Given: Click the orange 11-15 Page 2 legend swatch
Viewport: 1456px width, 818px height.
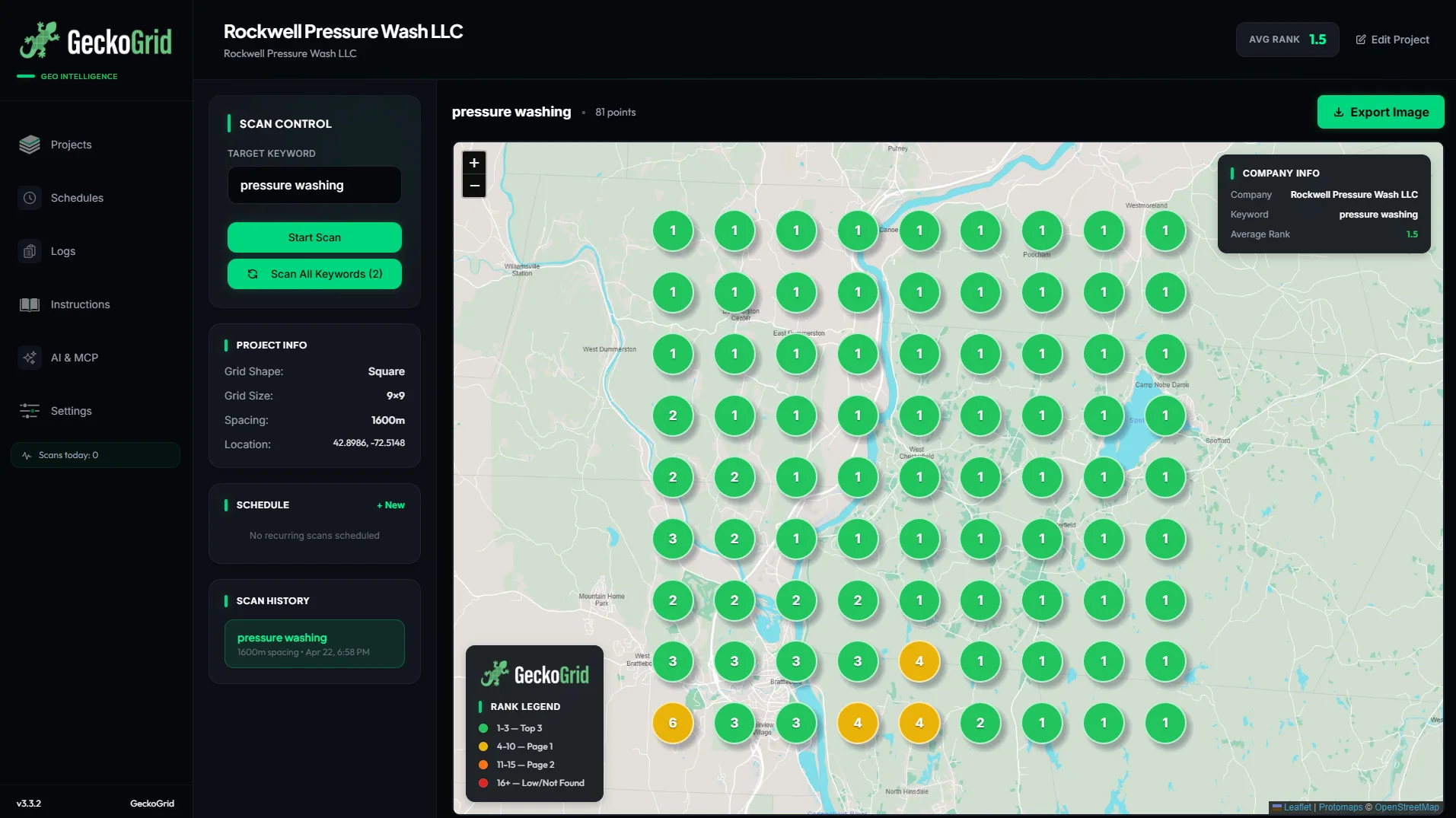Looking at the screenshot, I should click(x=483, y=765).
